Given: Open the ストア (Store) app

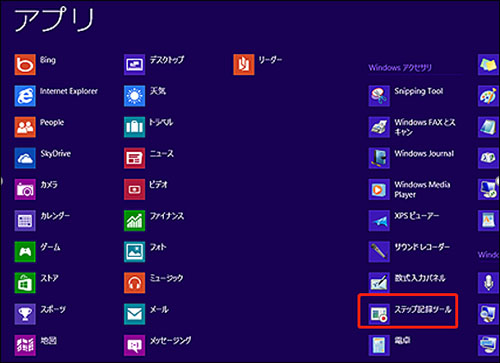Looking at the screenshot, I should [x=25, y=283].
